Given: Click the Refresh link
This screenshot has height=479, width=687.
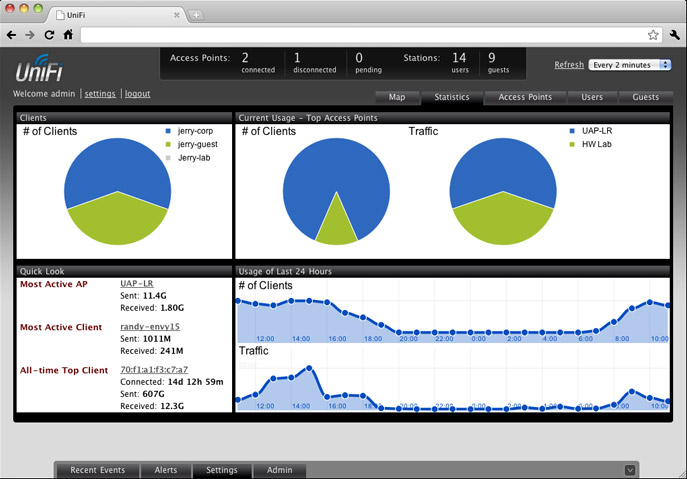Looking at the screenshot, I should pyautogui.click(x=569, y=65).
